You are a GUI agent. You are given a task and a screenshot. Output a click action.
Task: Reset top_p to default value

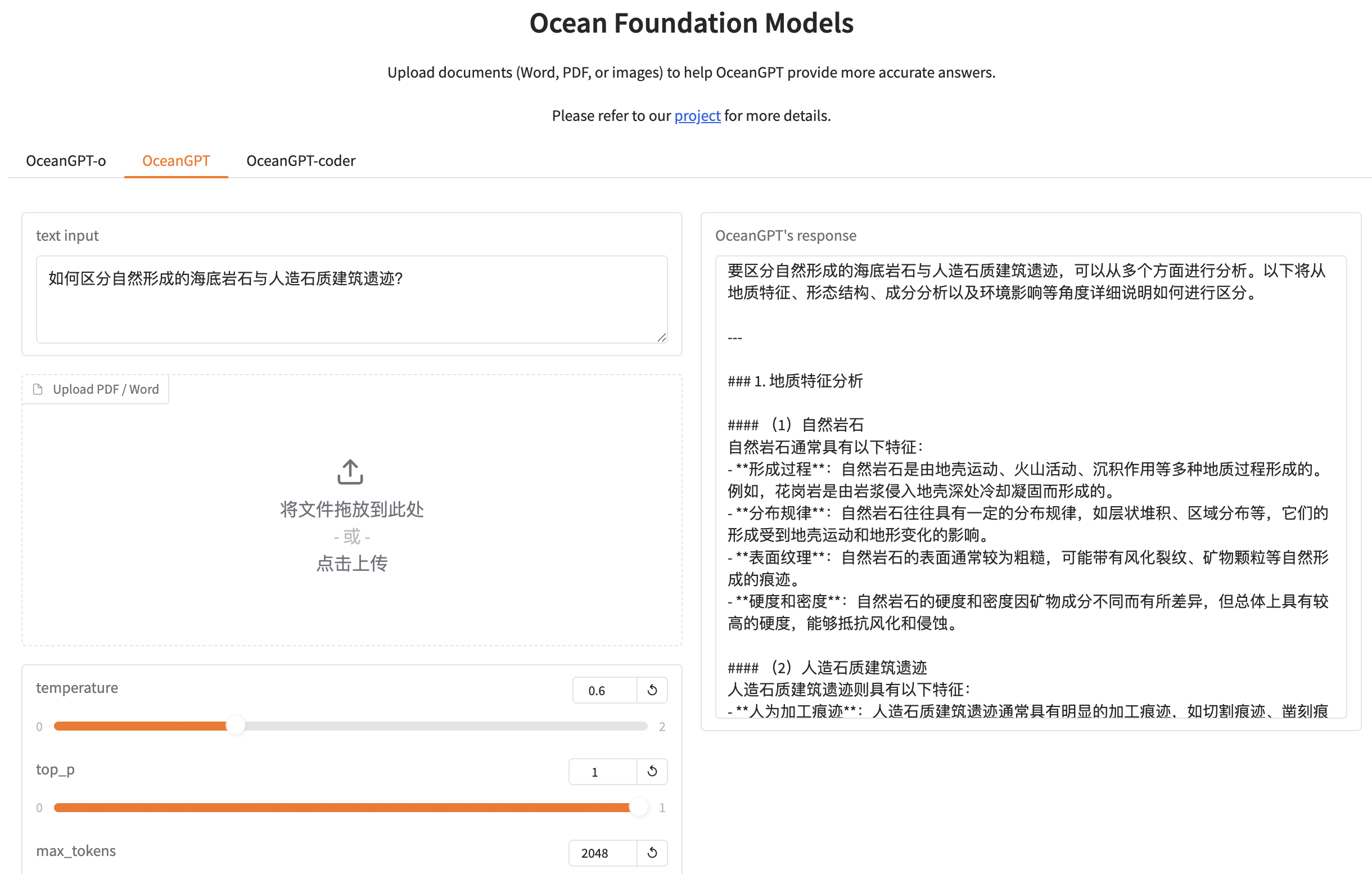click(652, 772)
